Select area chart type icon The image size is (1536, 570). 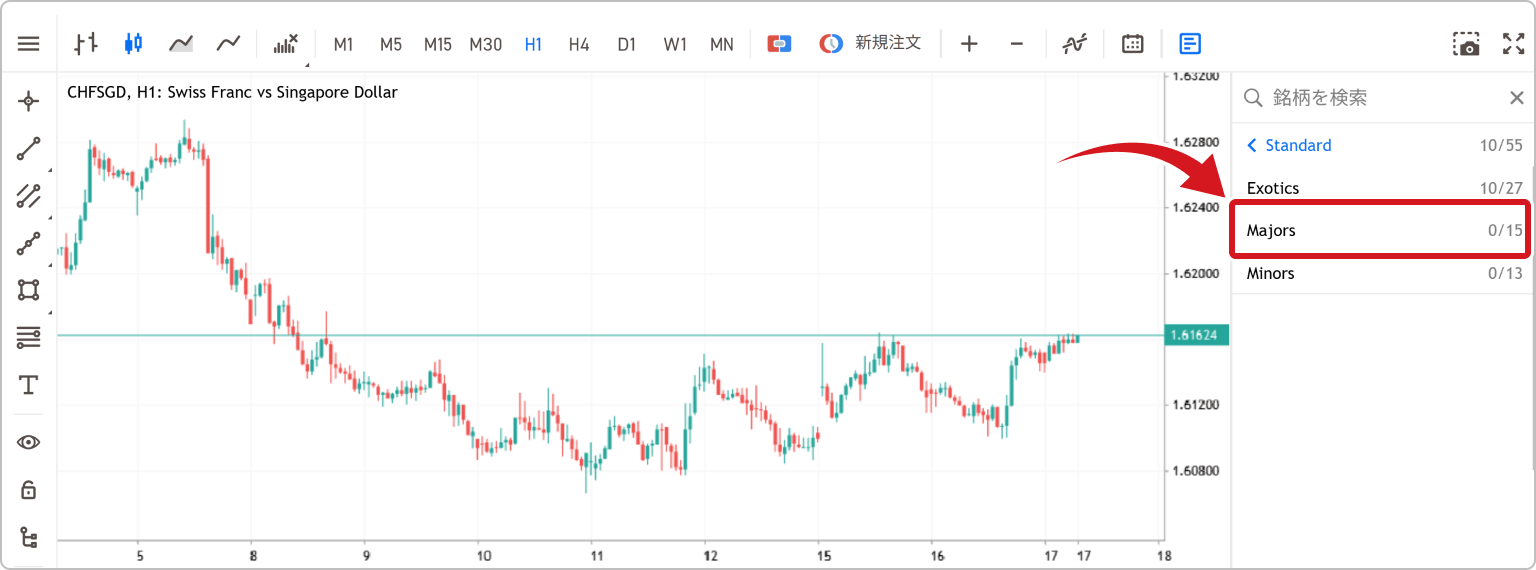(181, 44)
